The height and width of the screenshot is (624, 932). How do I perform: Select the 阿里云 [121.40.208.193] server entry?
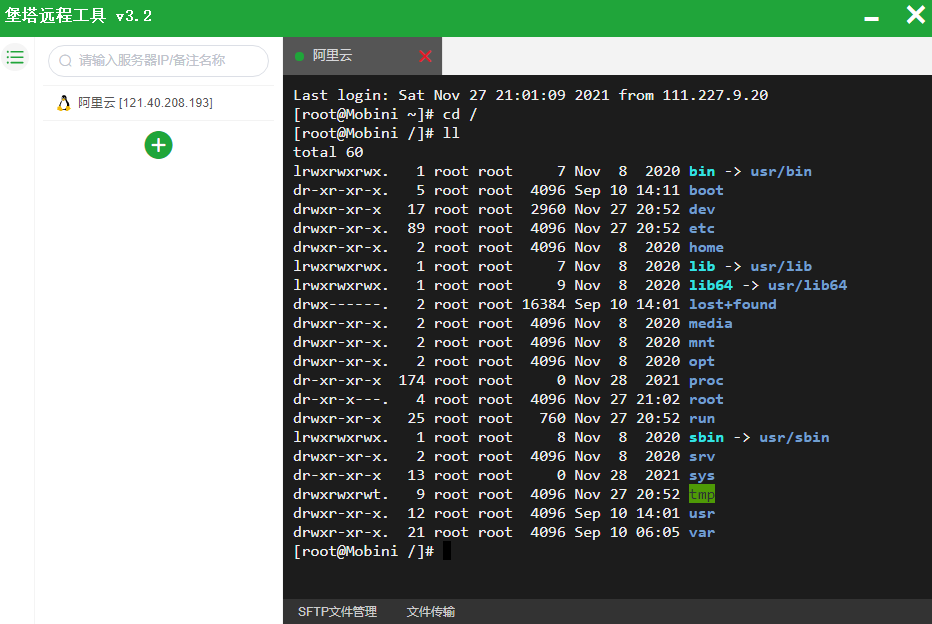[158, 103]
